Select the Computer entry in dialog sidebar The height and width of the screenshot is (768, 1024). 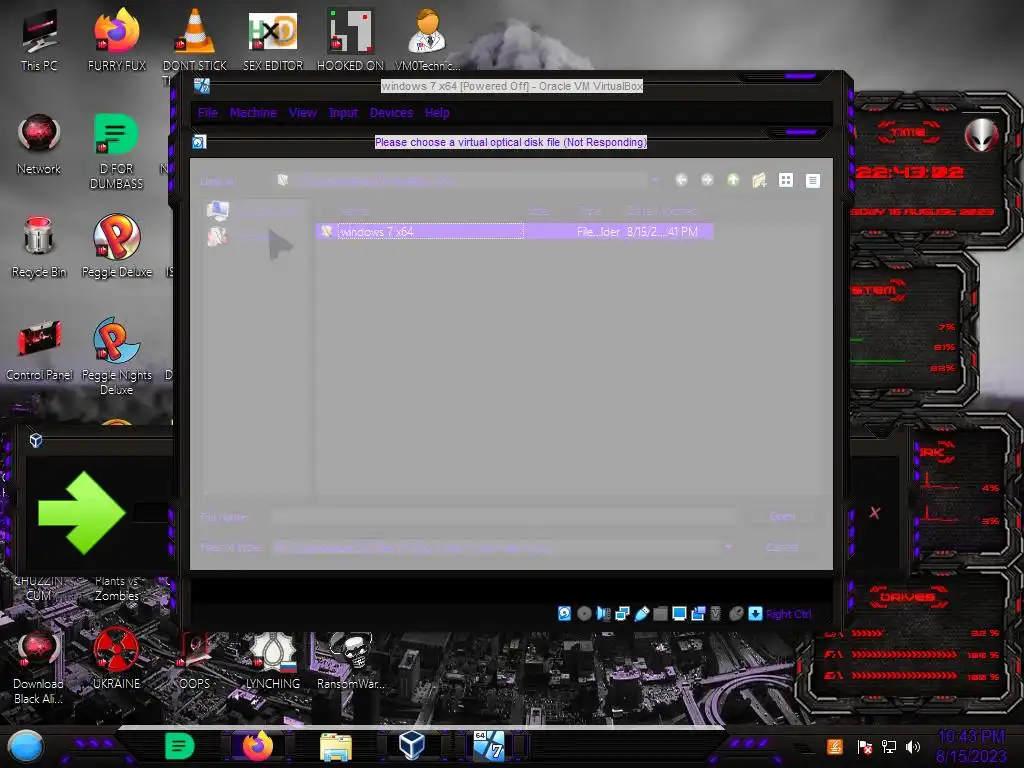pos(253,210)
